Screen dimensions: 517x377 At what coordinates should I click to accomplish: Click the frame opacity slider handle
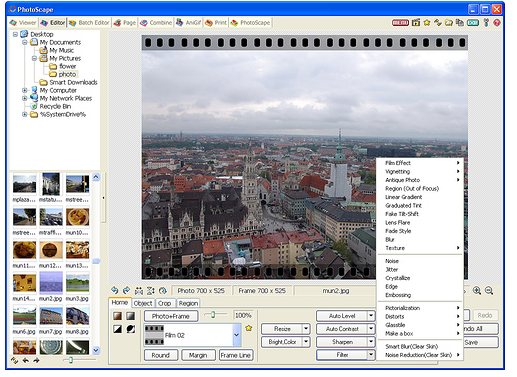click(213, 314)
